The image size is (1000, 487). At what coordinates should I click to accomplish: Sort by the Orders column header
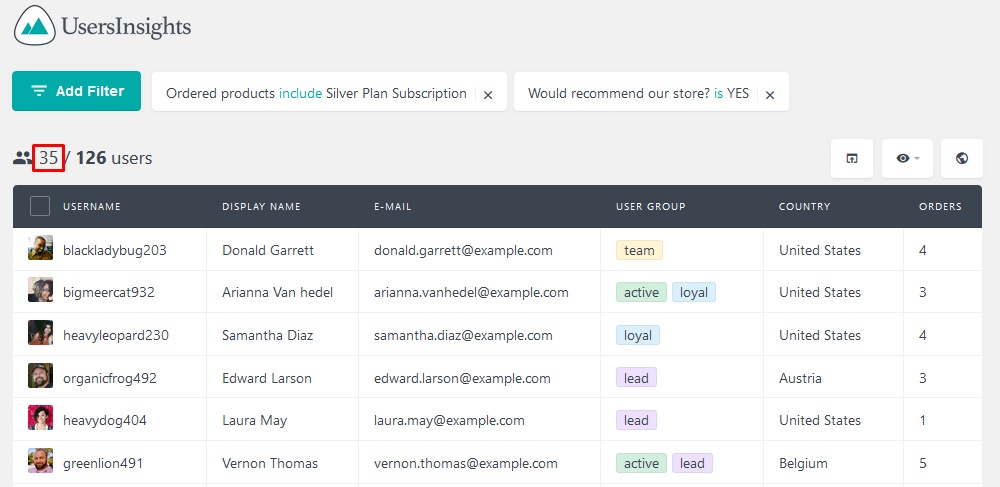[940, 207]
